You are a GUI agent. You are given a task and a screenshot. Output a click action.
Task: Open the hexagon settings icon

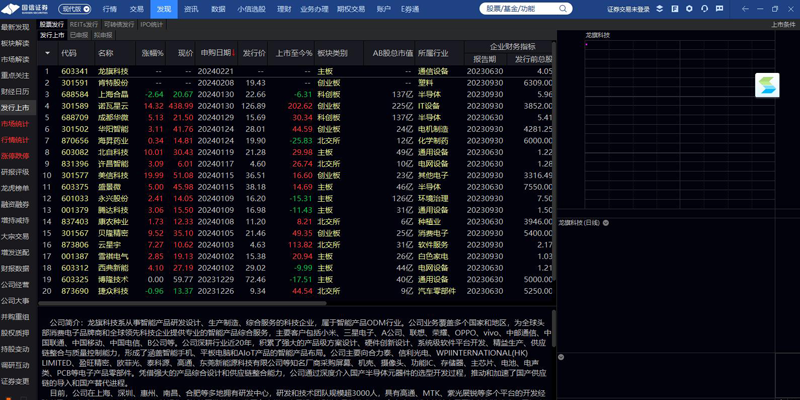[689, 9]
